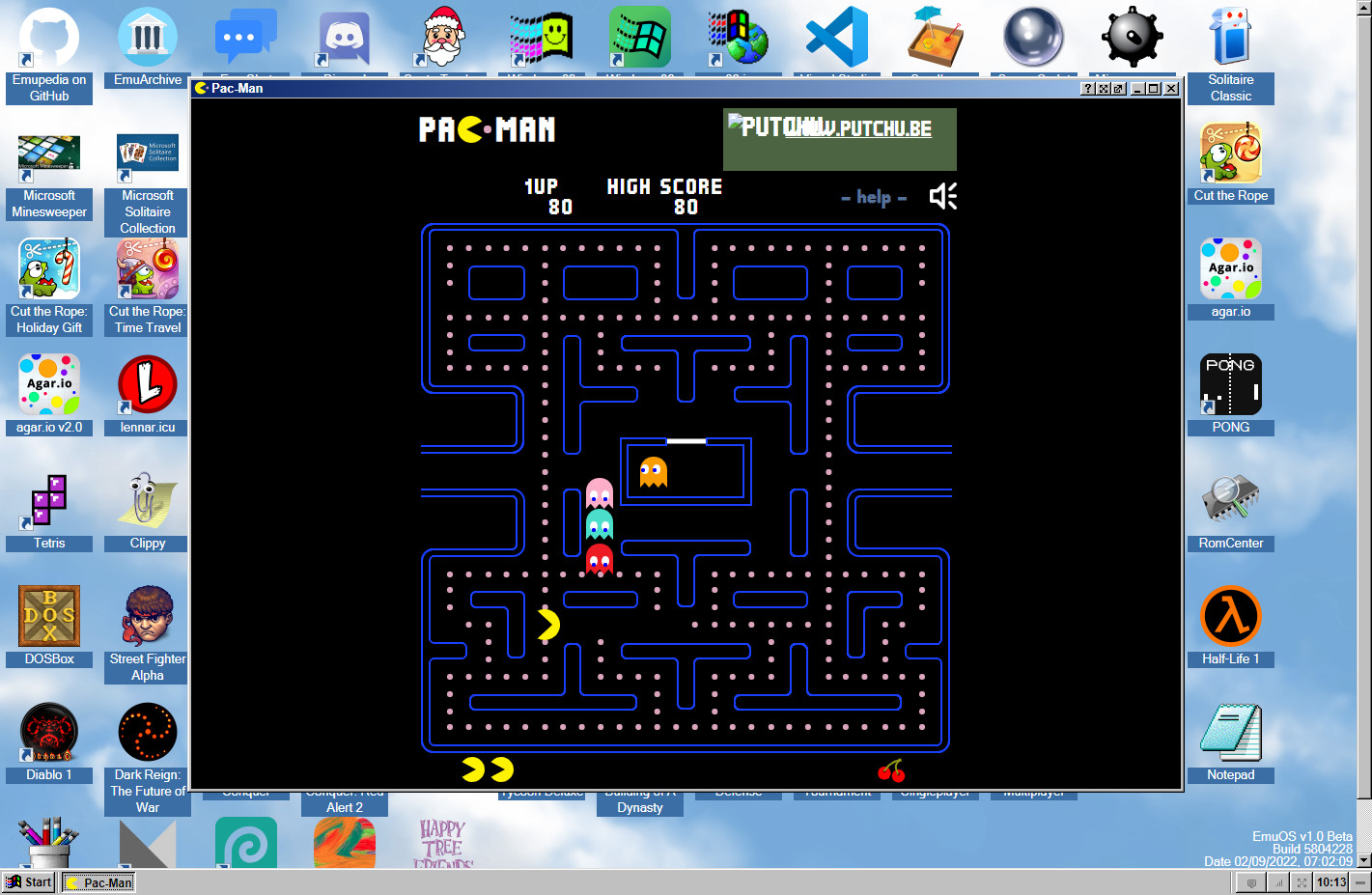The height and width of the screenshot is (895, 1372).
Task: Open lennar.icu desktop icon
Action: (148, 394)
